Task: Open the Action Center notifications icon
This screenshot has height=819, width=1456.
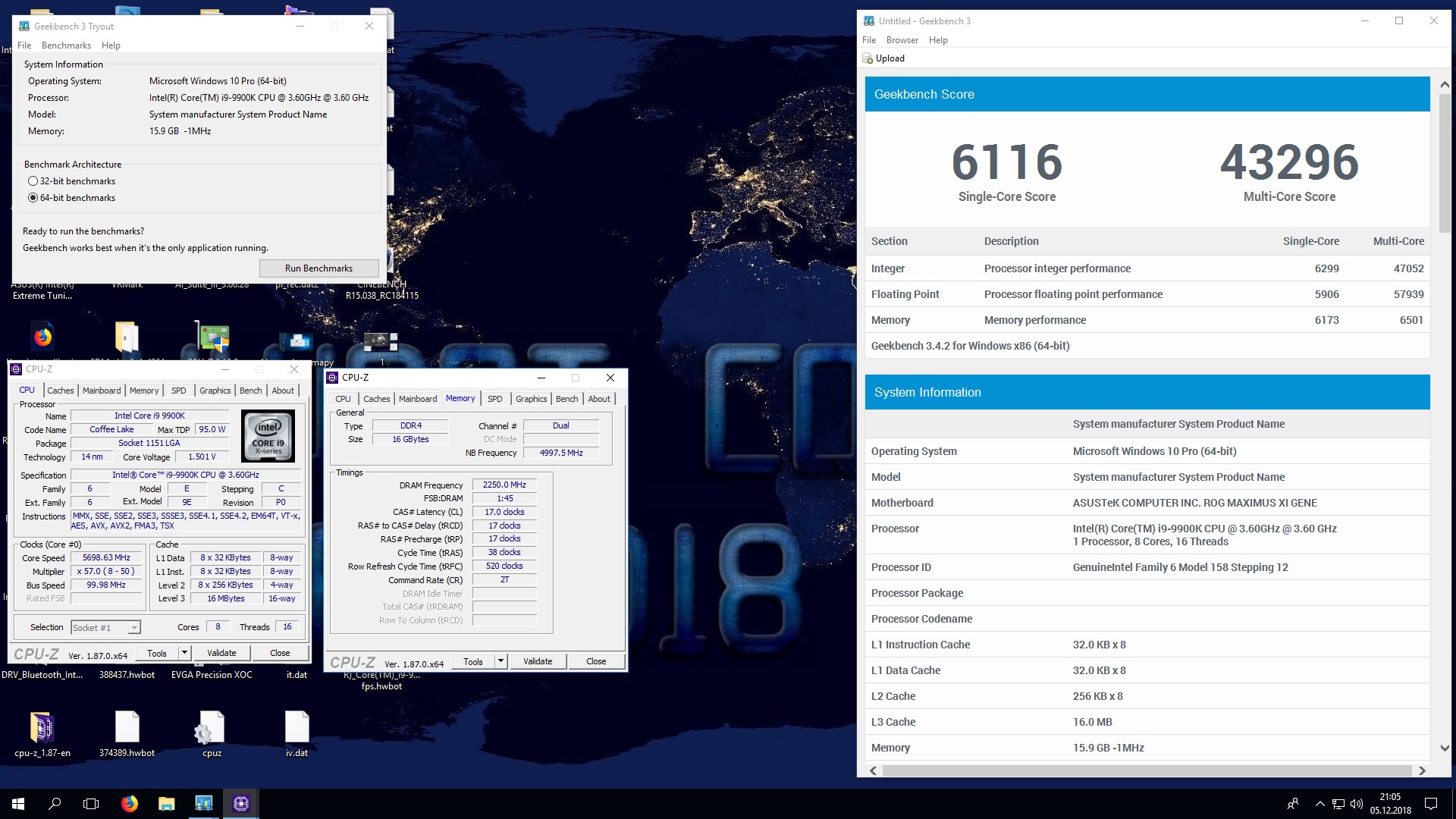Action: [1431, 804]
